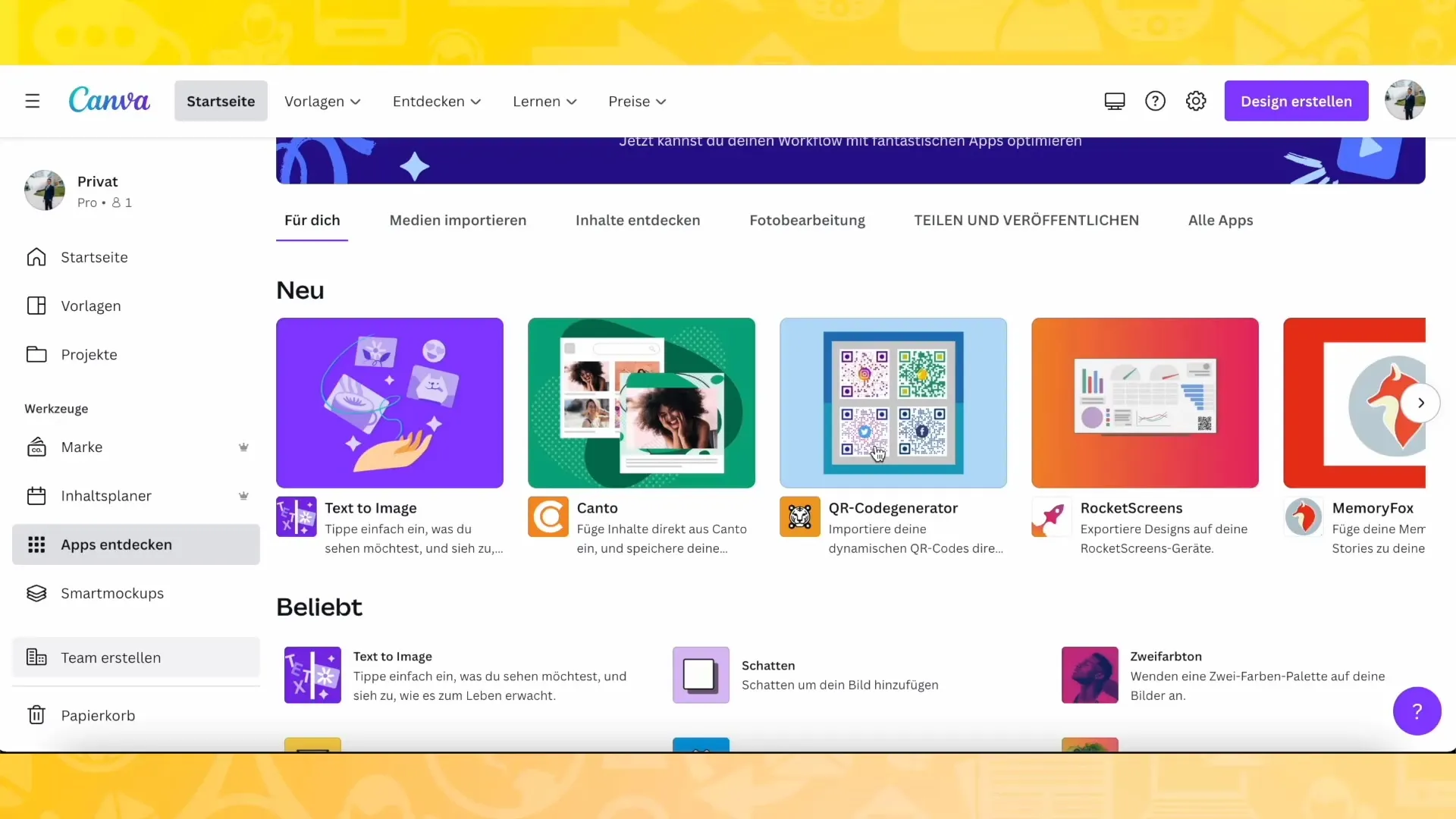Click the orange Canto app icon
Screen dimensions: 1456x819
click(548, 516)
